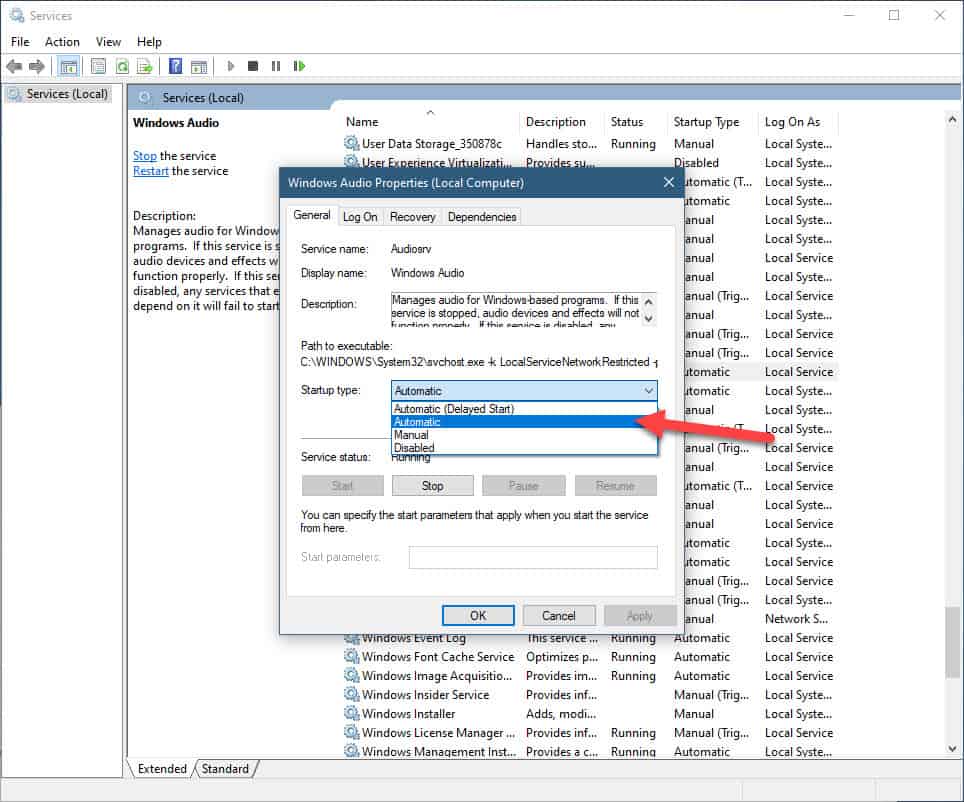Select Windows Installer gear icon
Screen dimensions: 964x802
point(351,713)
